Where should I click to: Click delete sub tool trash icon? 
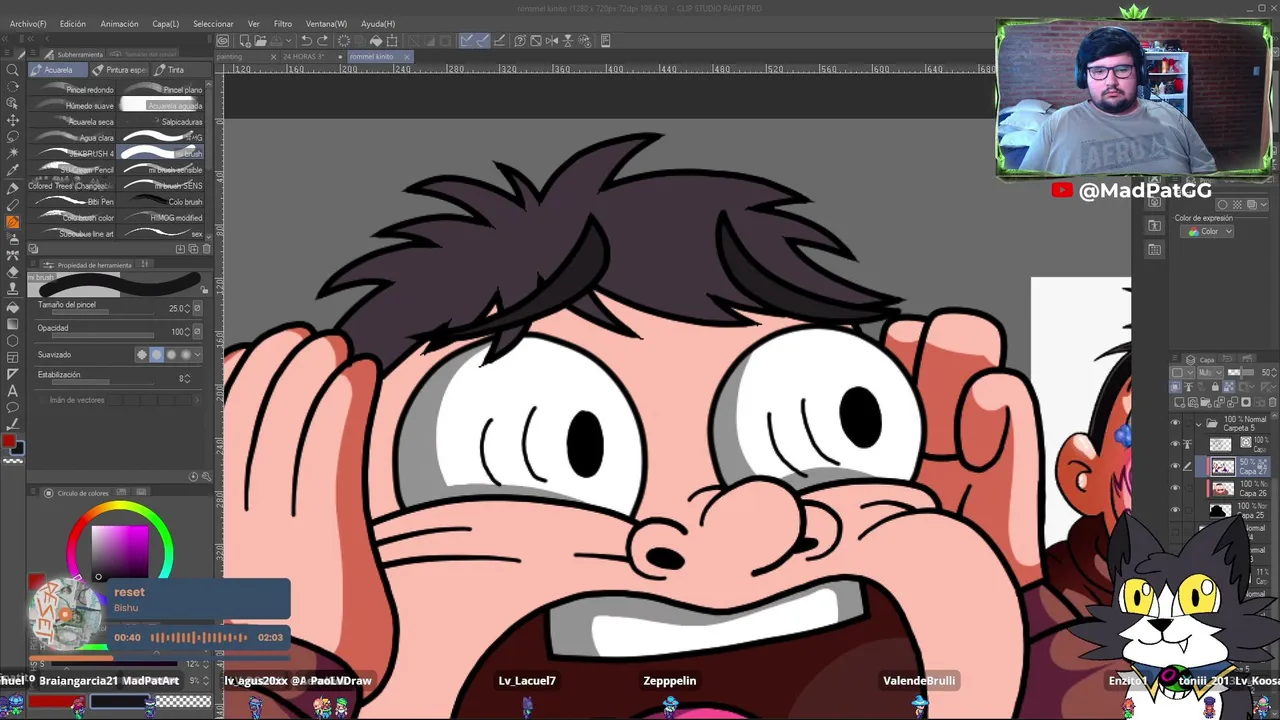pyautogui.click(x=206, y=249)
